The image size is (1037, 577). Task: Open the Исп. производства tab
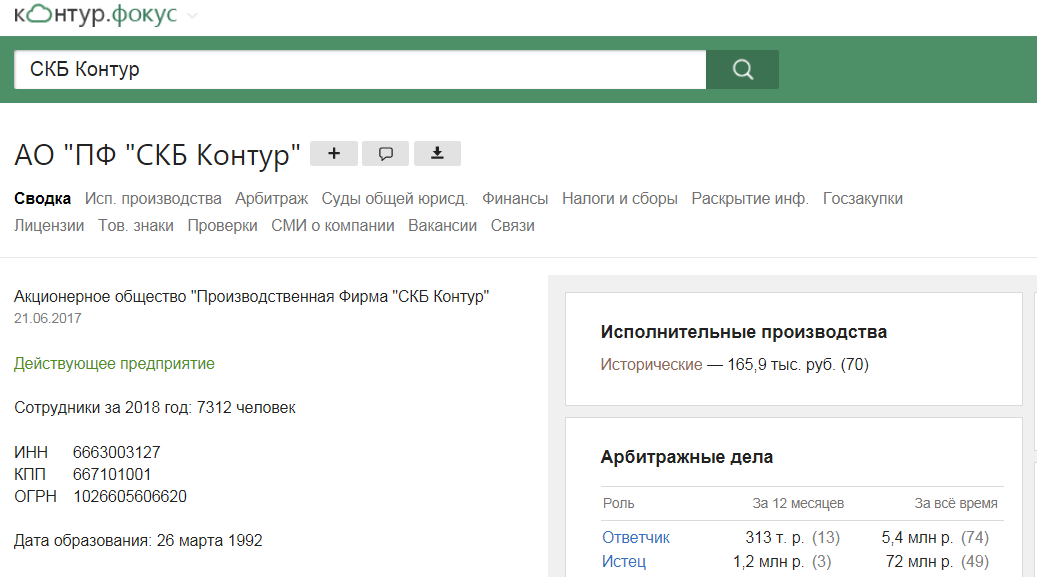click(153, 199)
